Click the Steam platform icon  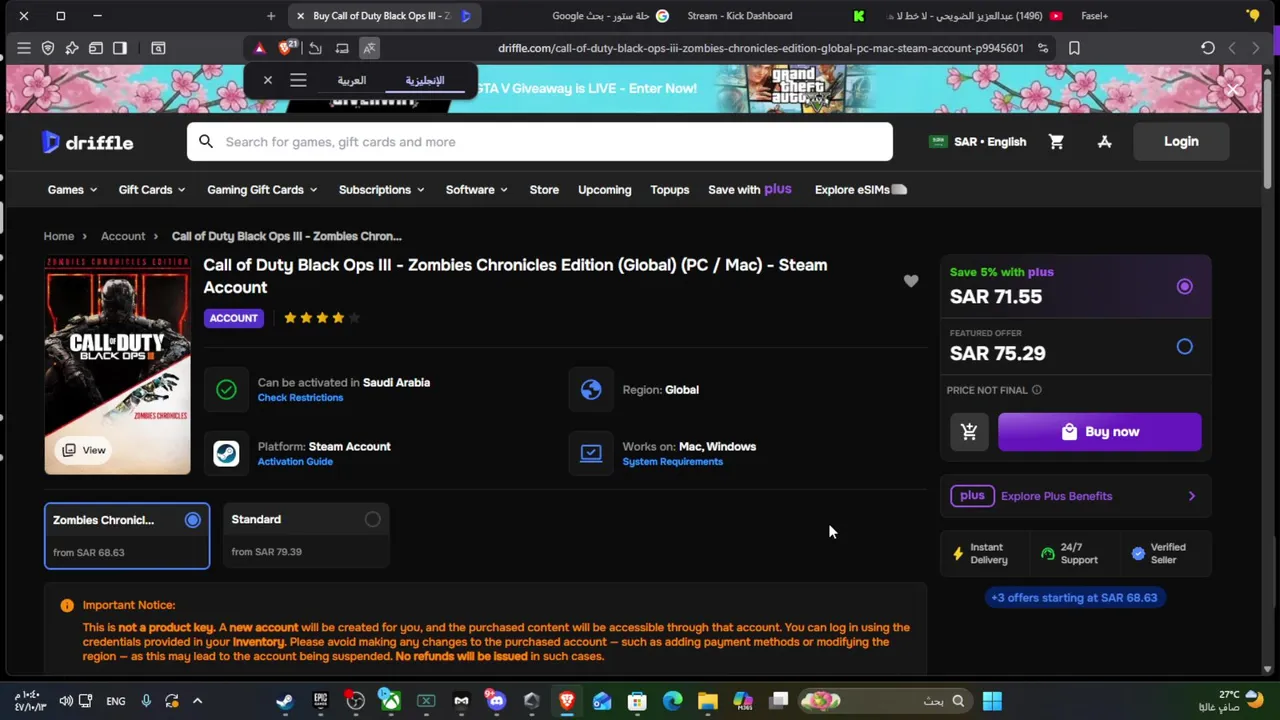pyautogui.click(x=226, y=453)
